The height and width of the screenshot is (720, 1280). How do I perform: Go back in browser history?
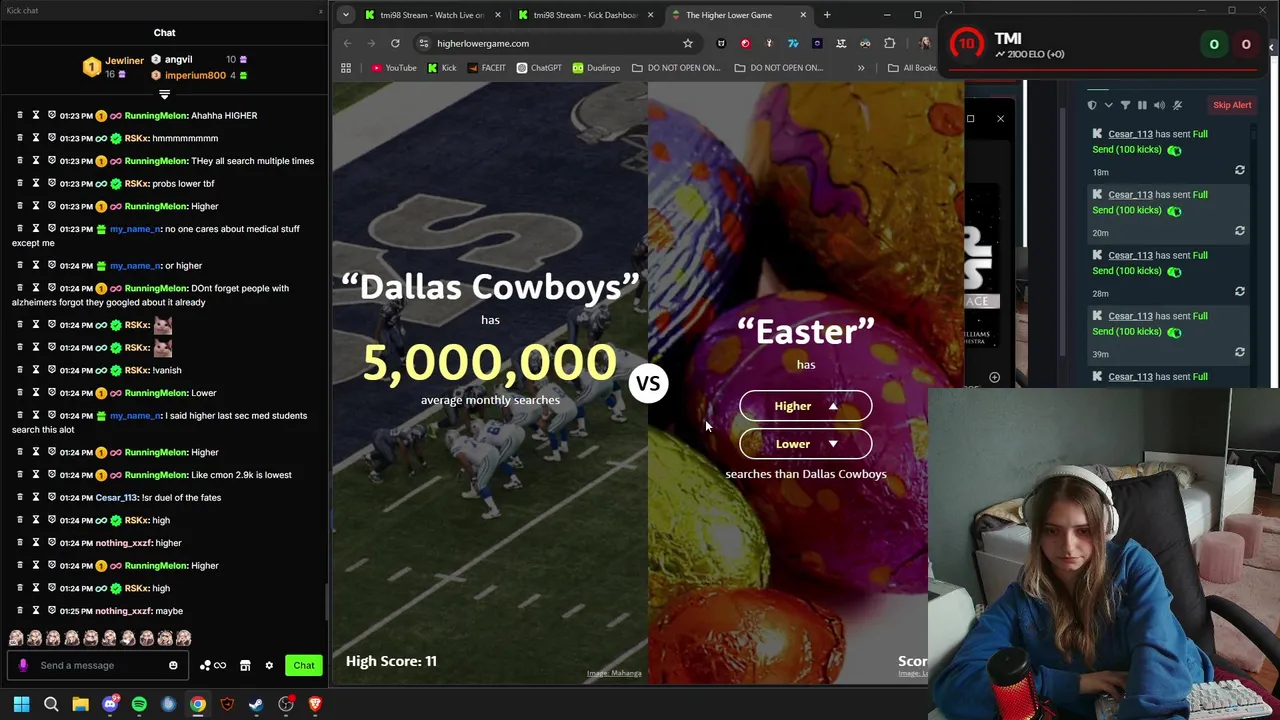347,43
